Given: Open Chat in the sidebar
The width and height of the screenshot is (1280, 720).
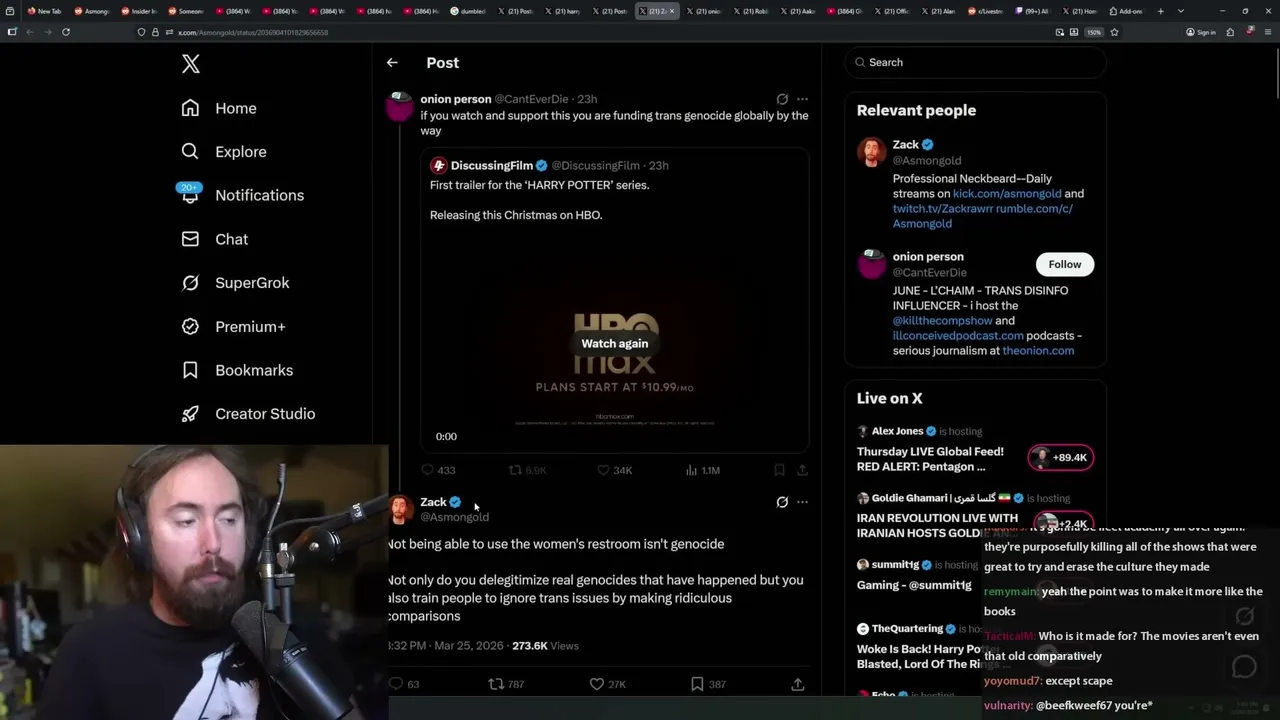Looking at the screenshot, I should 214,239.
